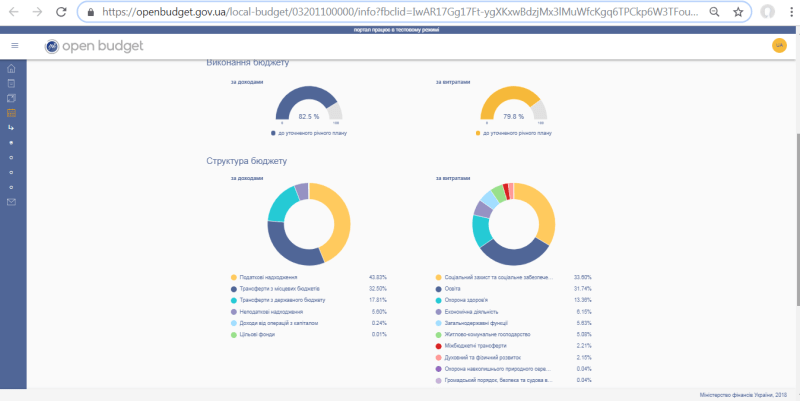Click the envelope icon in the sidebar
The width and height of the screenshot is (800, 401).
point(12,202)
